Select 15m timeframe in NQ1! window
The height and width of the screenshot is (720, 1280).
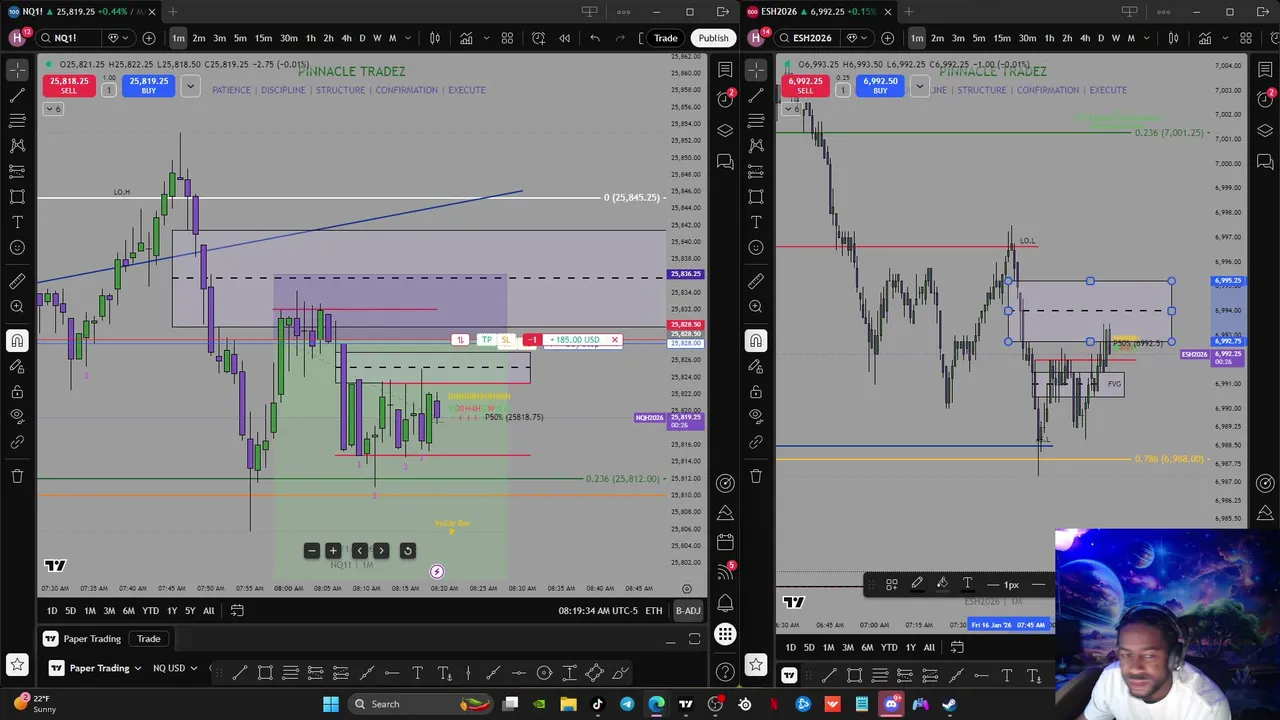[263, 38]
